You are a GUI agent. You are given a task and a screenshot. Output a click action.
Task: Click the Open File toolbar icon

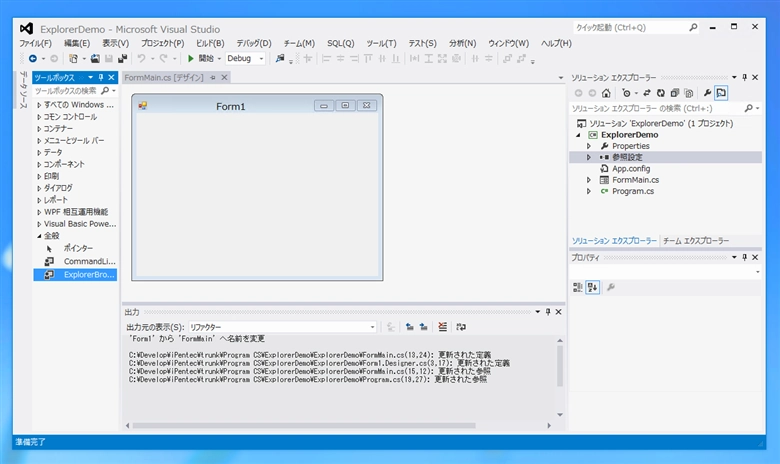95,59
